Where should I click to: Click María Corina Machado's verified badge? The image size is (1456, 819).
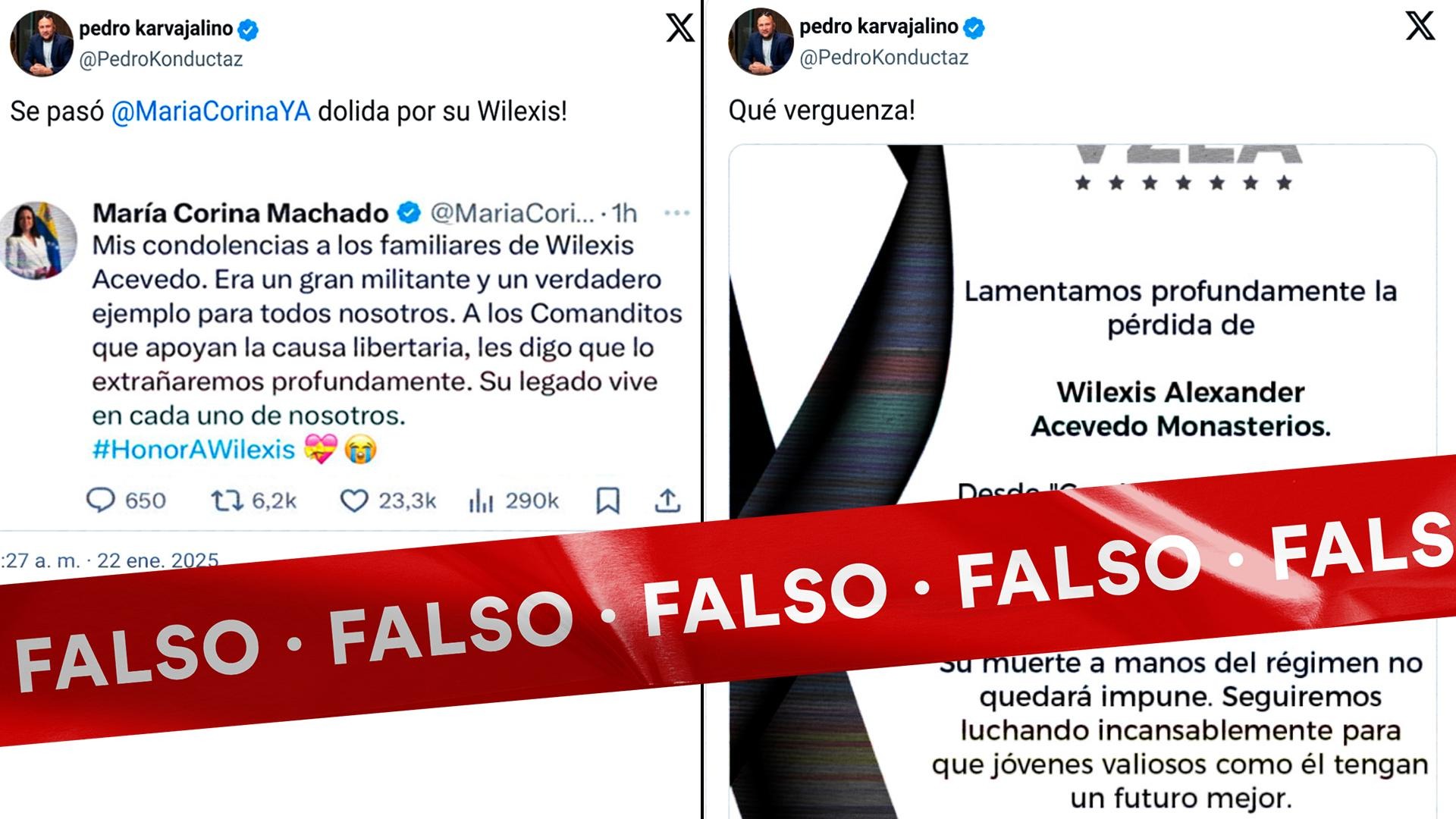(x=409, y=213)
